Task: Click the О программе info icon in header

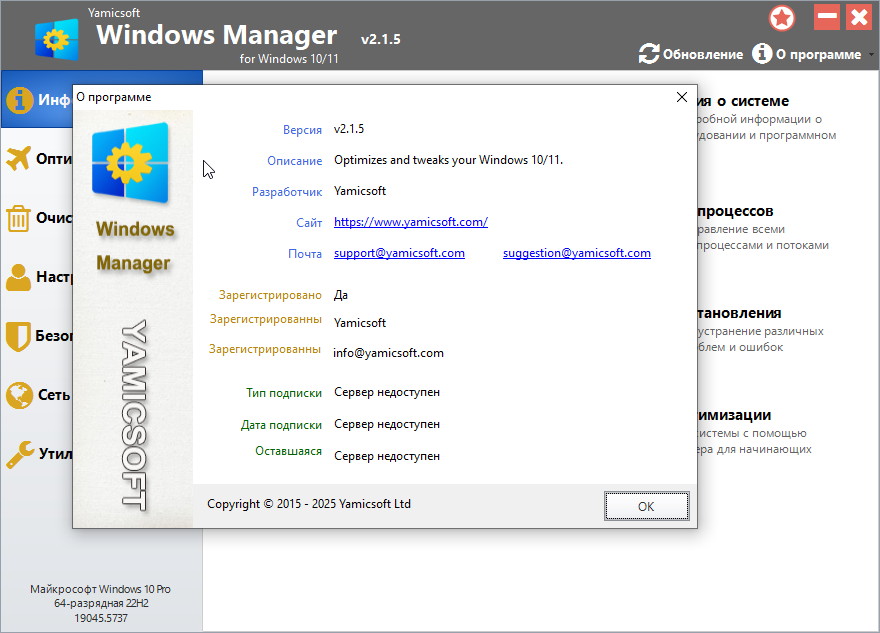Action: pos(762,54)
